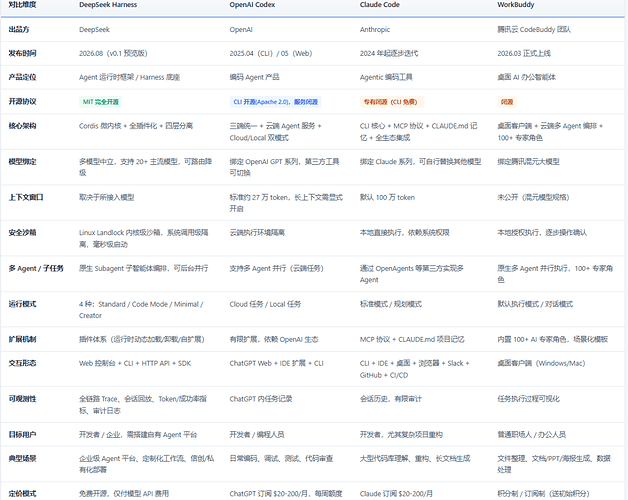Select the 扩展机制 row label
Image resolution: width=628 pixels, height=500 pixels.
(22, 339)
